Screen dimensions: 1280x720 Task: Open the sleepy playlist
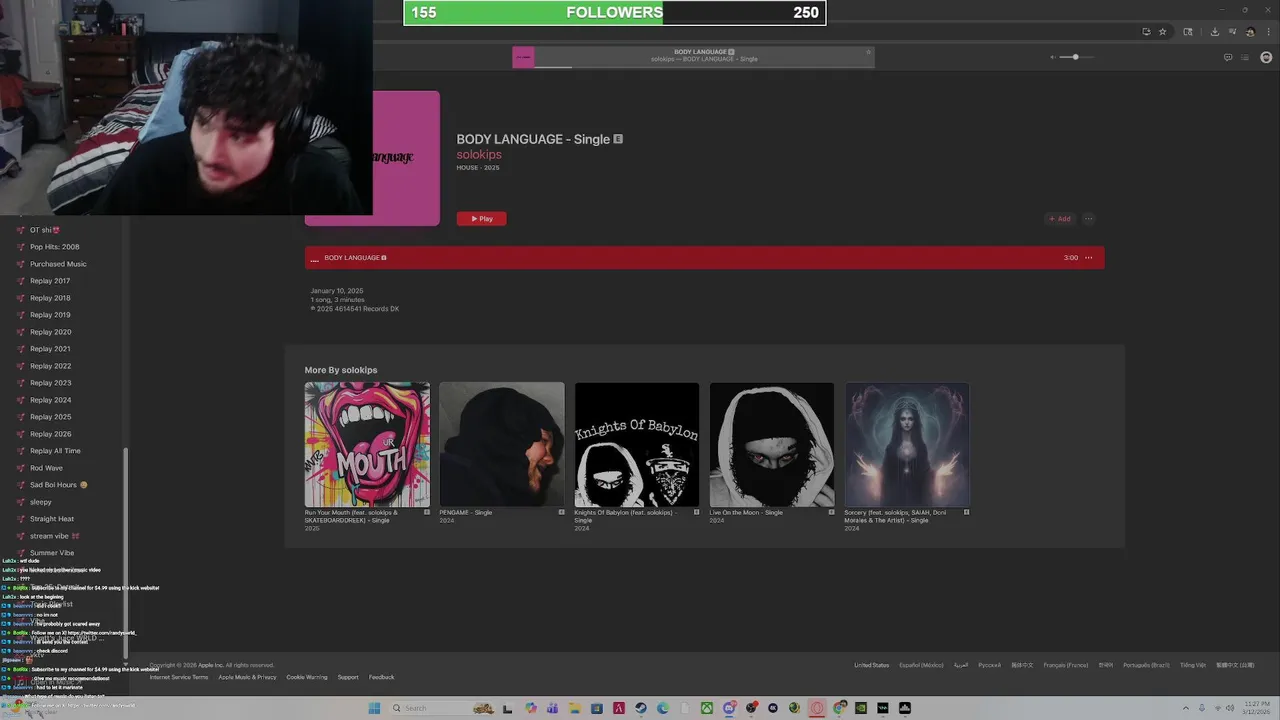coord(41,502)
